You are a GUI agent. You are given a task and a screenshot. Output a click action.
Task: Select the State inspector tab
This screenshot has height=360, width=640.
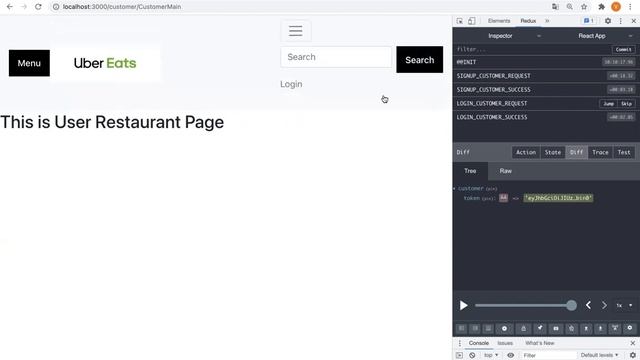tap(553, 152)
